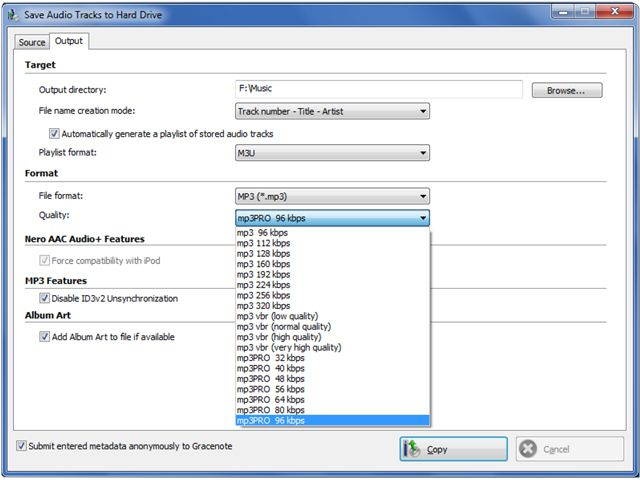Open the File format dropdown
Image resolution: width=640 pixels, height=480 pixels.
pos(332,196)
